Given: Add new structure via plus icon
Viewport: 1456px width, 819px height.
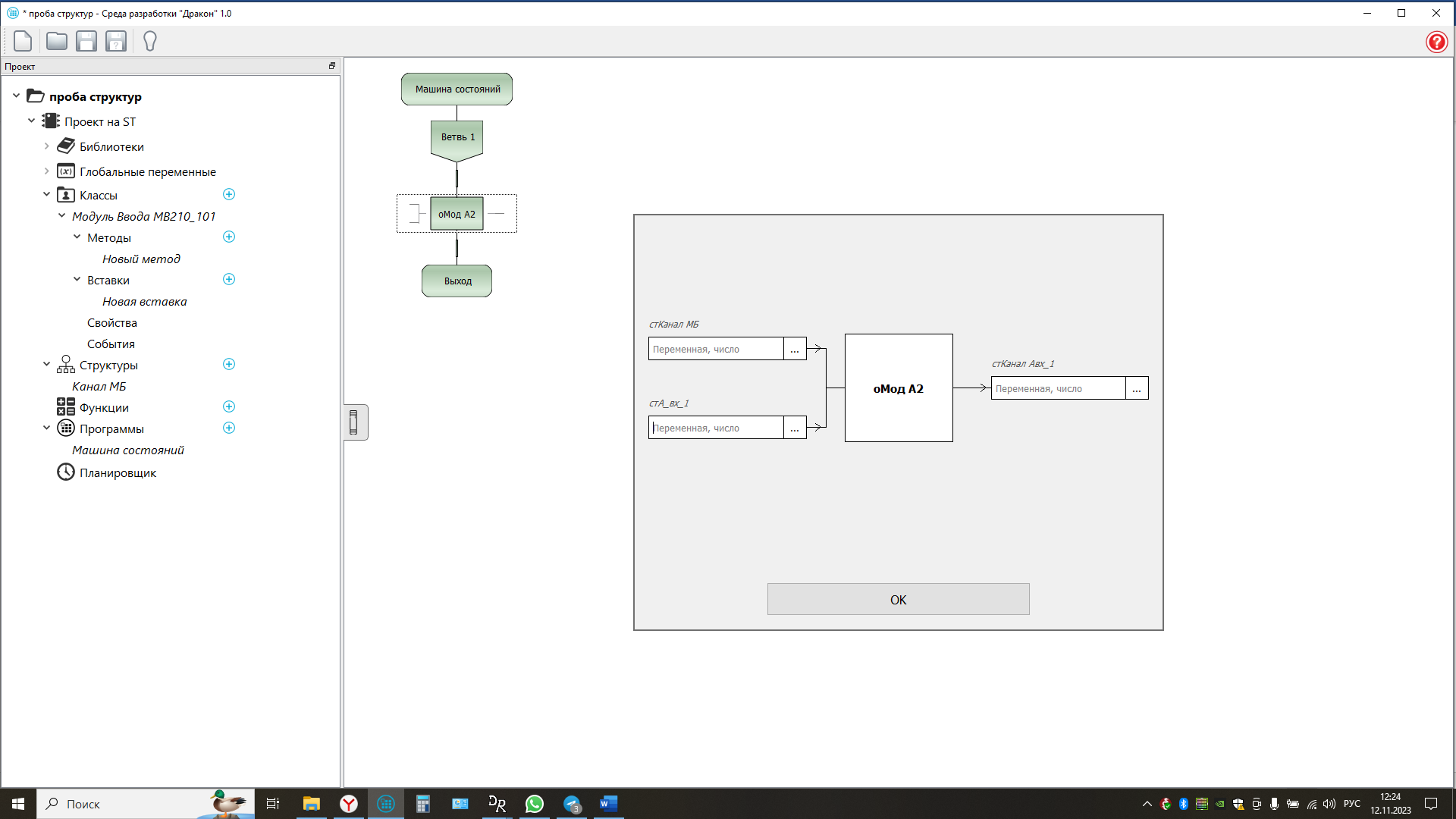Looking at the screenshot, I should point(229,365).
